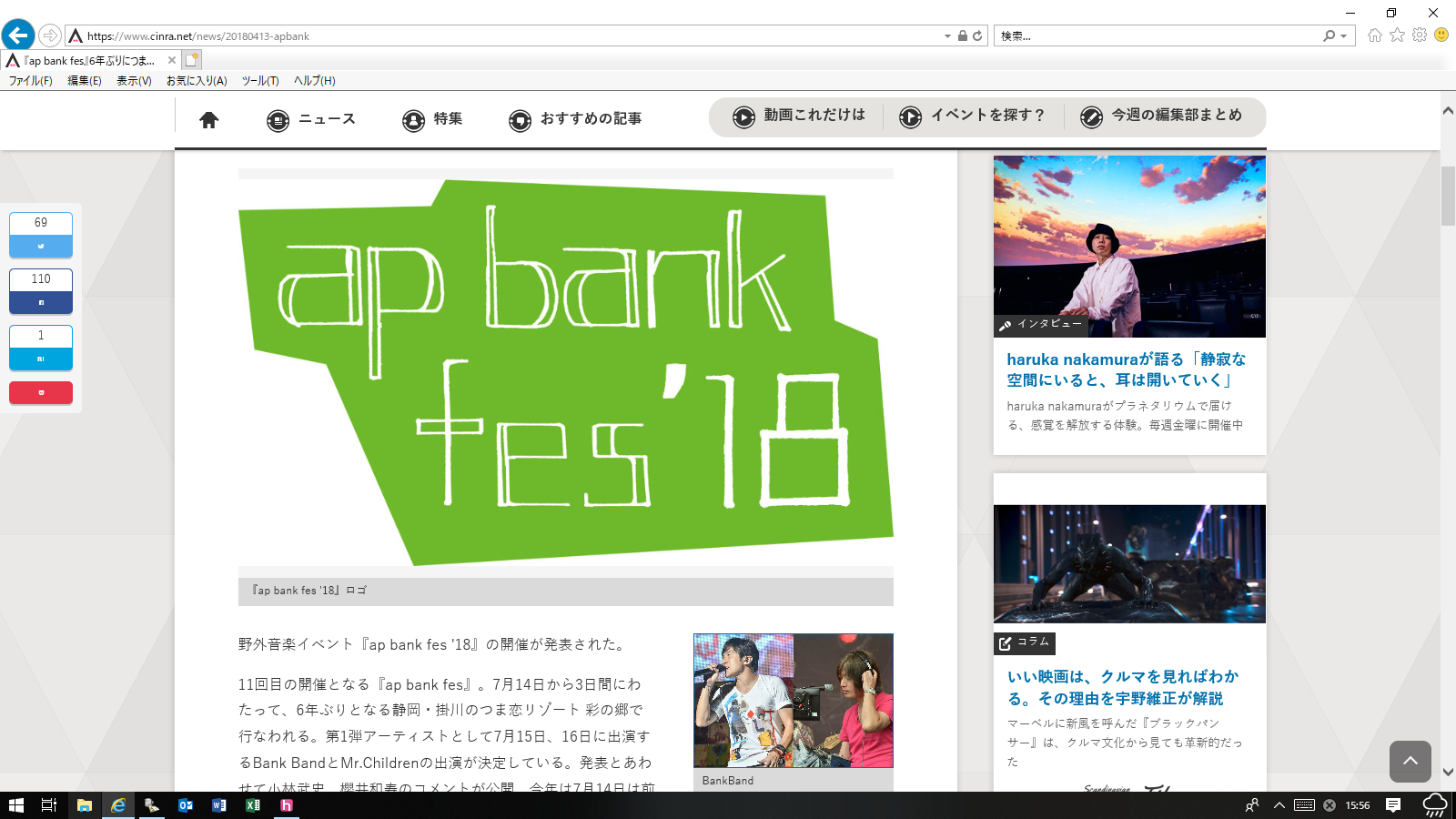
Task: Click the vertical scrollbar thumb
Action: click(x=1448, y=196)
